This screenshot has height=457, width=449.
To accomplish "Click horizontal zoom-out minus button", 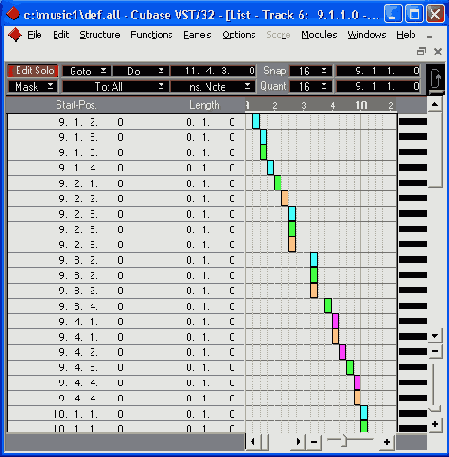I will [314, 442].
